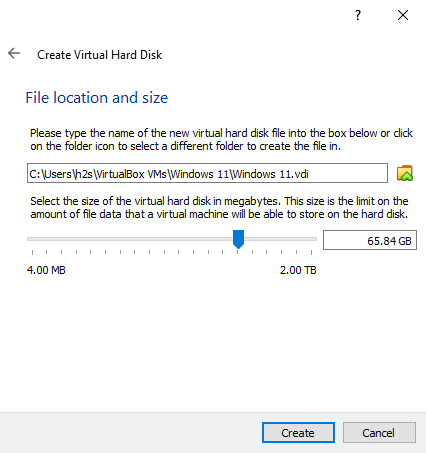Viewport: 426px width, 453px height.
Task: Click the last tick mark under the slider
Action: tap(311, 252)
